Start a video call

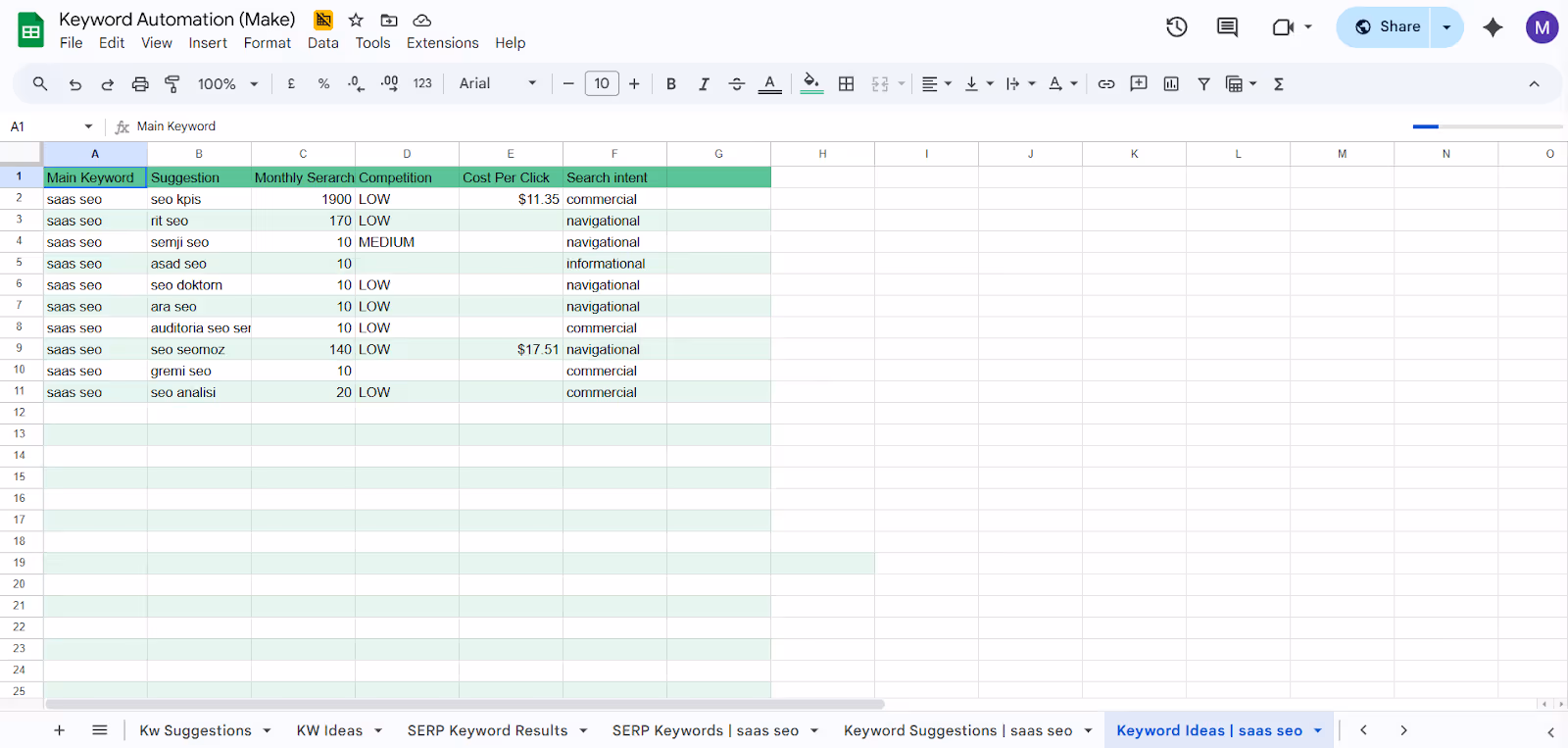(x=1284, y=27)
